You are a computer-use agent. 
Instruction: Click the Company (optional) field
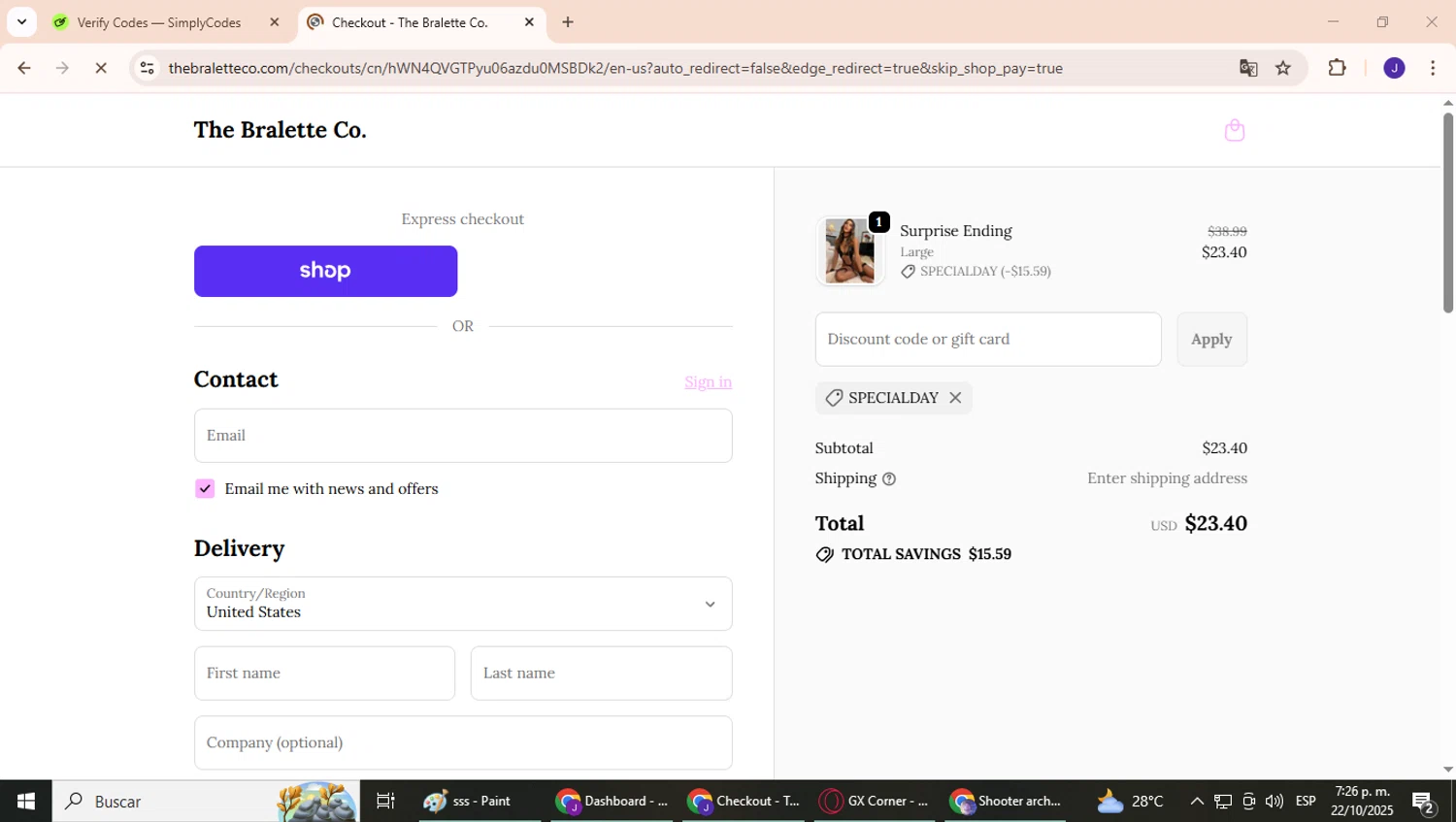point(463,742)
